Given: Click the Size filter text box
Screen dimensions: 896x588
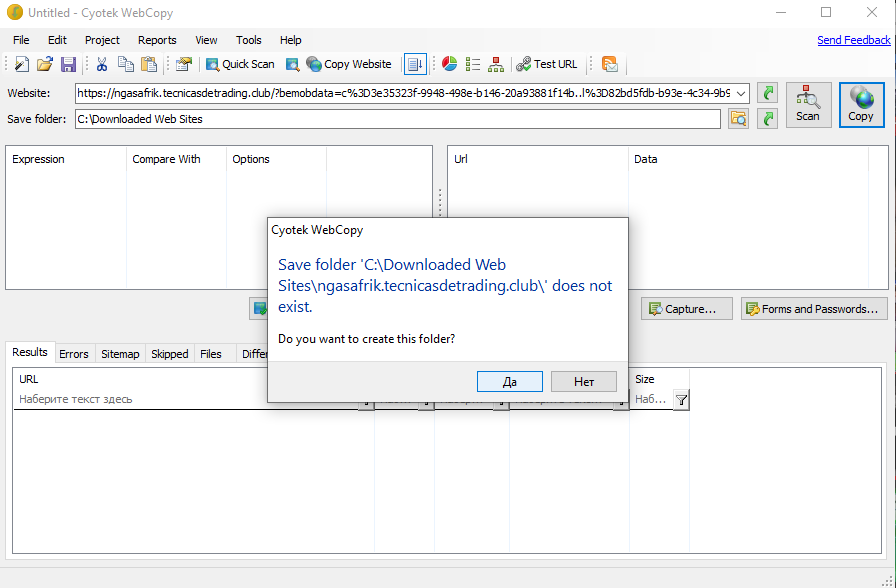Looking at the screenshot, I should tap(651, 399).
